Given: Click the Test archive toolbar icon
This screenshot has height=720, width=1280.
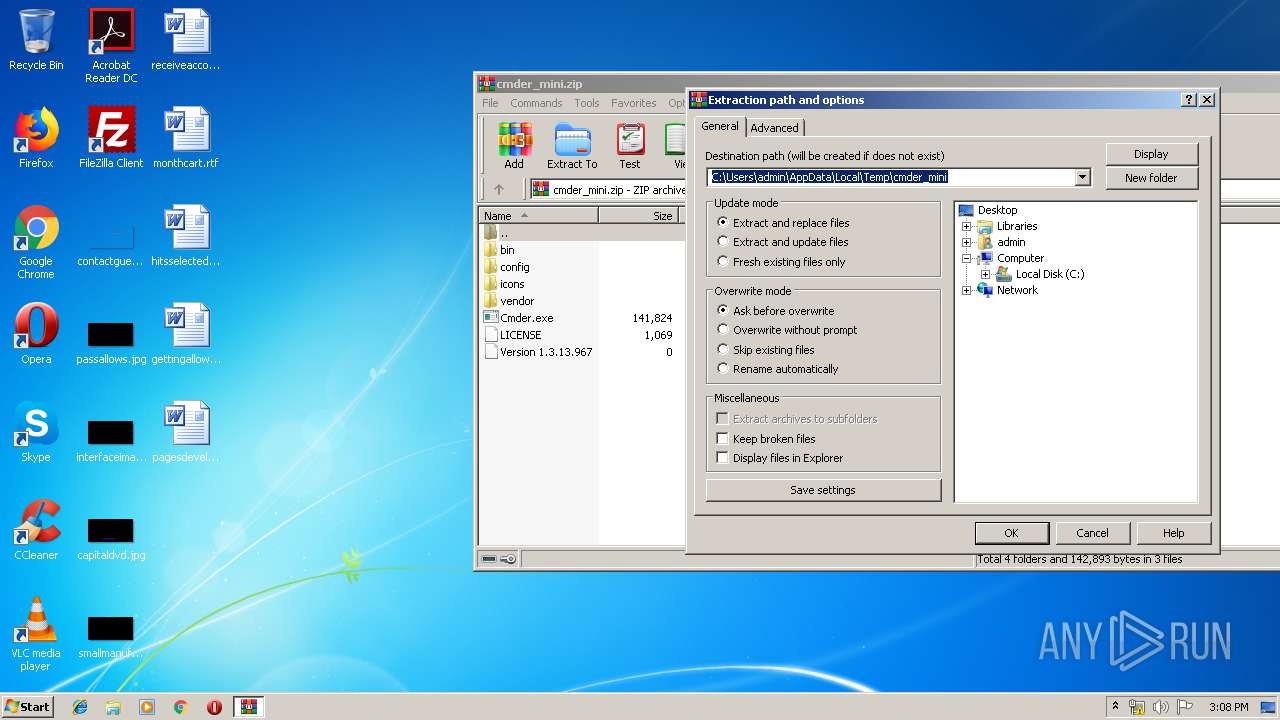Looking at the screenshot, I should (x=629, y=146).
